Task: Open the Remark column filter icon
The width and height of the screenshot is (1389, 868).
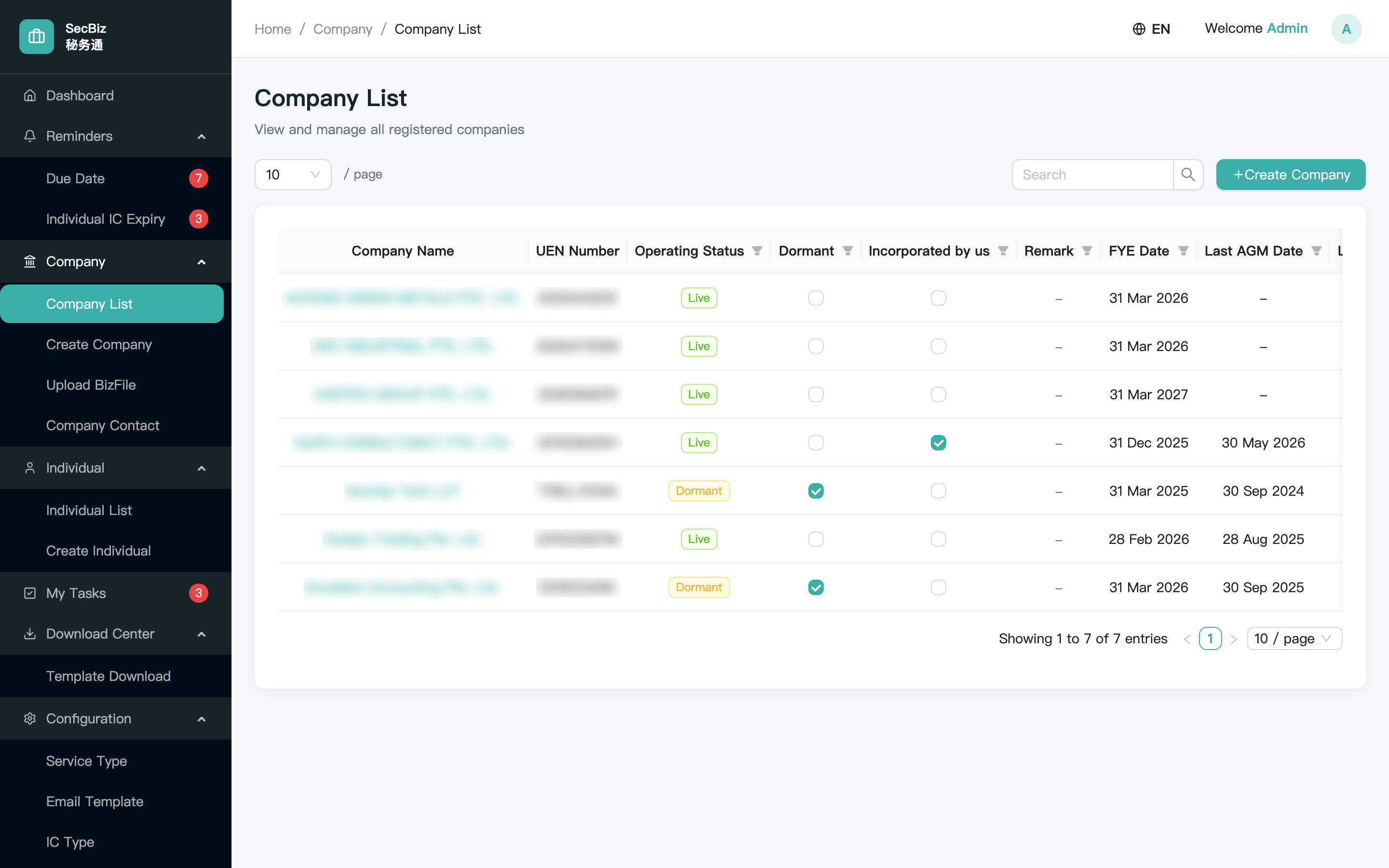Action: pyautogui.click(x=1087, y=251)
